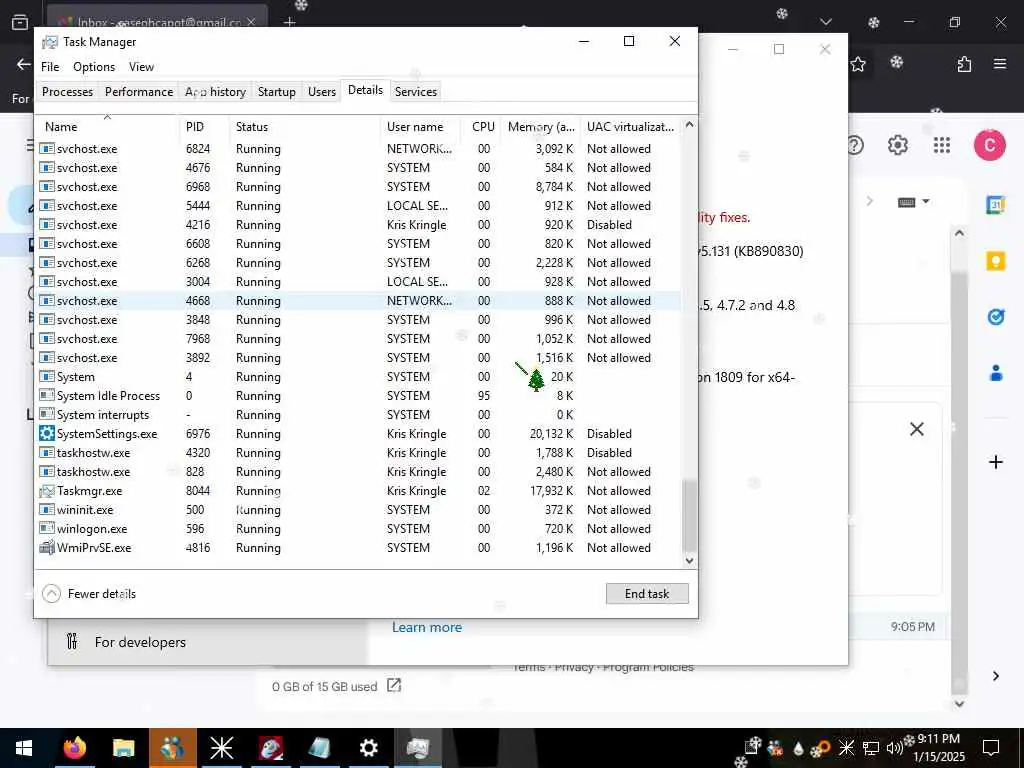The image size is (1024, 768).
Task: Click the End task button
Action: tap(647, 593)
